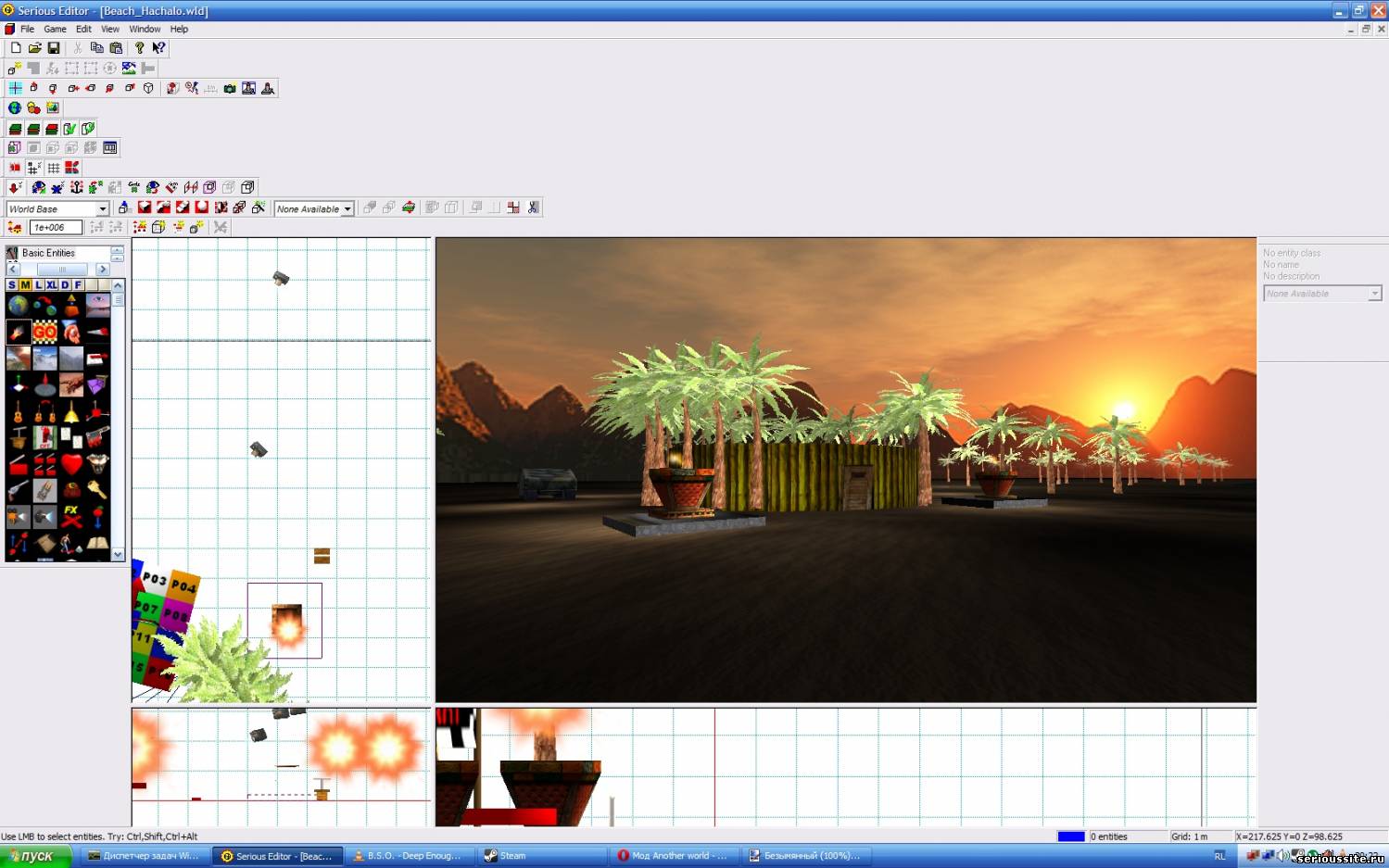The width and height of the screenshot is (1389, 868).
Task: Open the entity property None Available dropdown
Action: tap(1375, 294)
